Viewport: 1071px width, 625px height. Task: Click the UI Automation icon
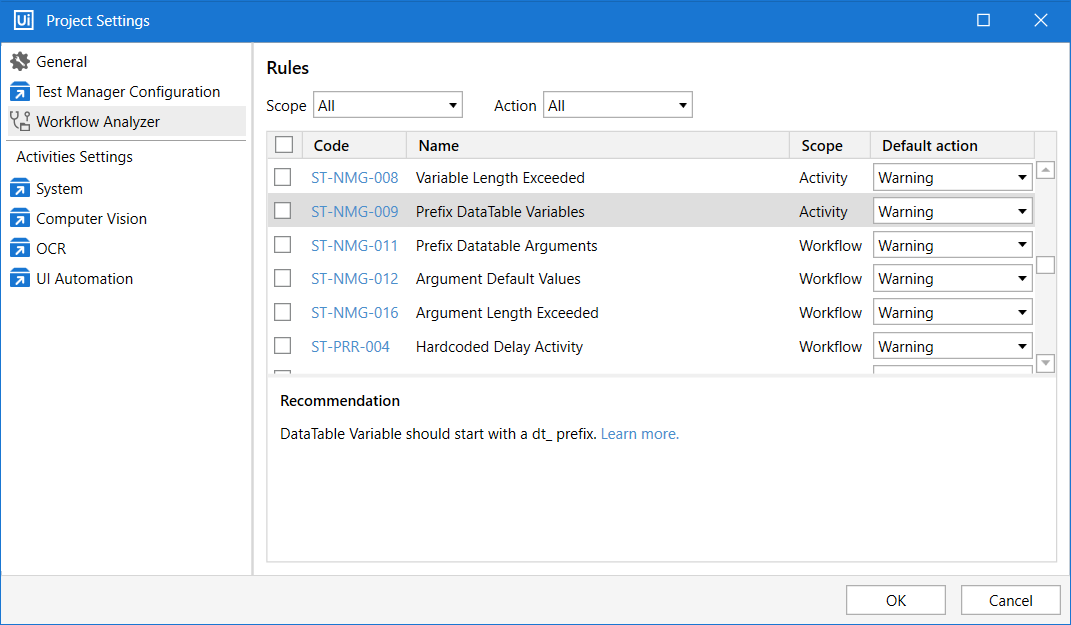(20, 279)
